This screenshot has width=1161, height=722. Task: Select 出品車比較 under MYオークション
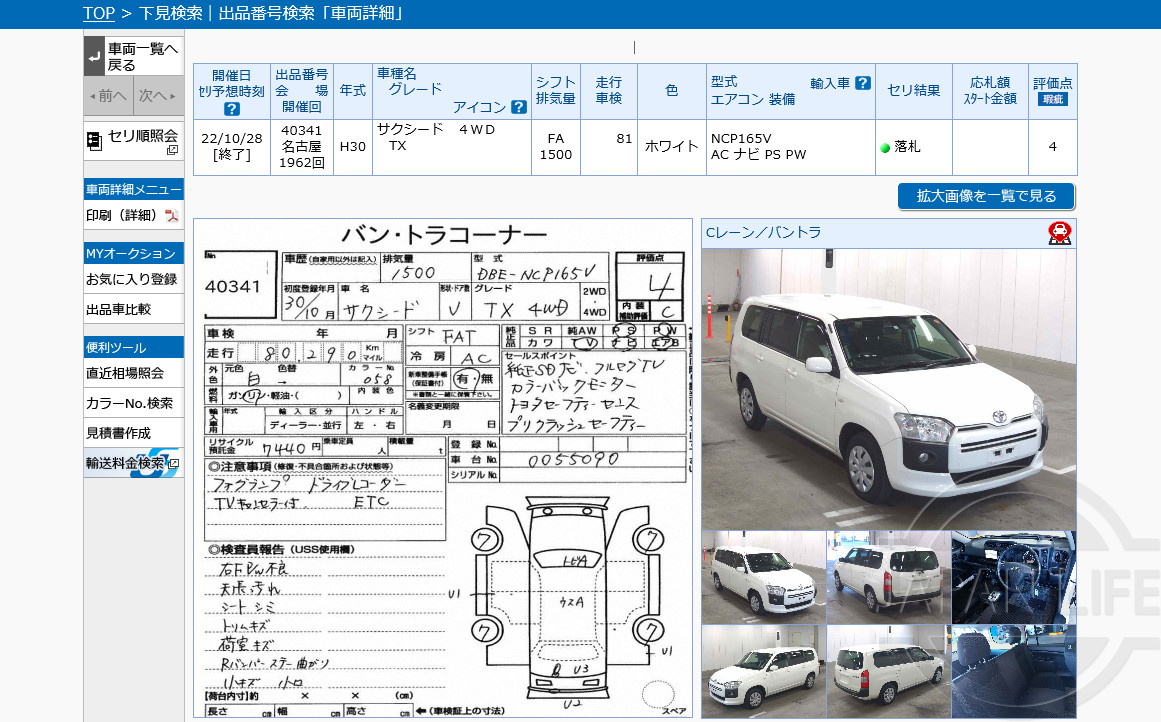(116, 308)
